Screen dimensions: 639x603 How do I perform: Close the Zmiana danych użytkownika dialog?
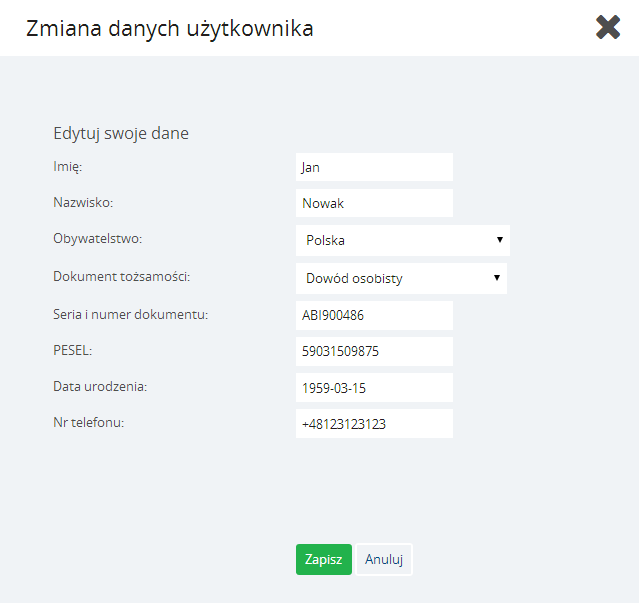pos(608,27)
